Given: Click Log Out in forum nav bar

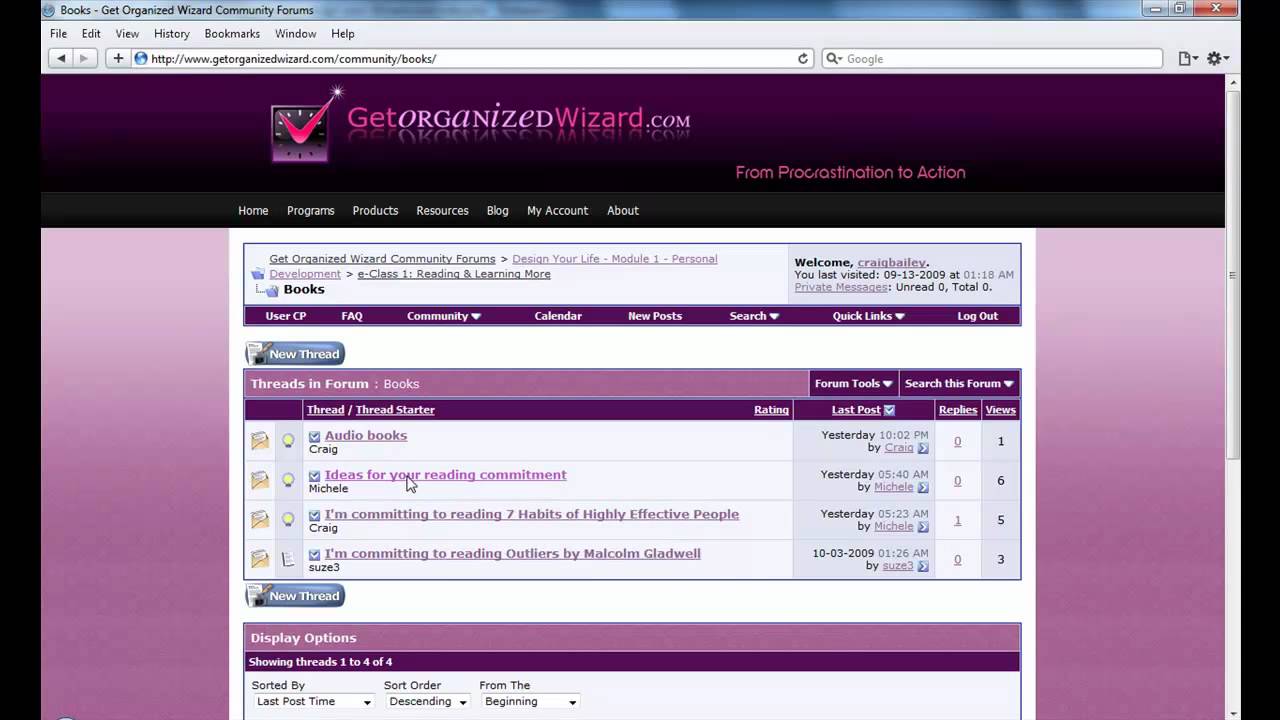Looking at the screenshot, I should click(977, 316).
